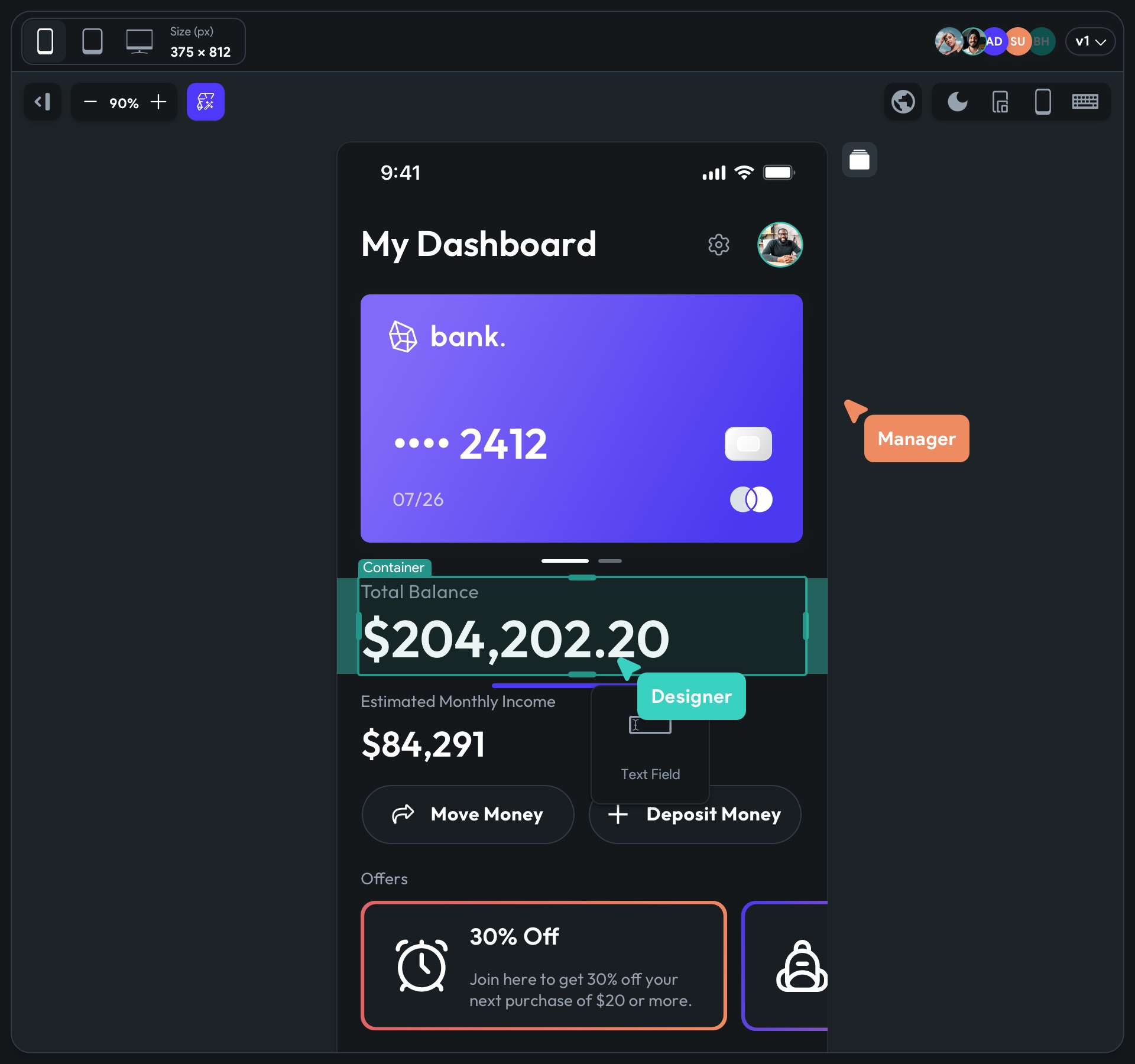Select the second card carousel indicator

click(609, 560)
